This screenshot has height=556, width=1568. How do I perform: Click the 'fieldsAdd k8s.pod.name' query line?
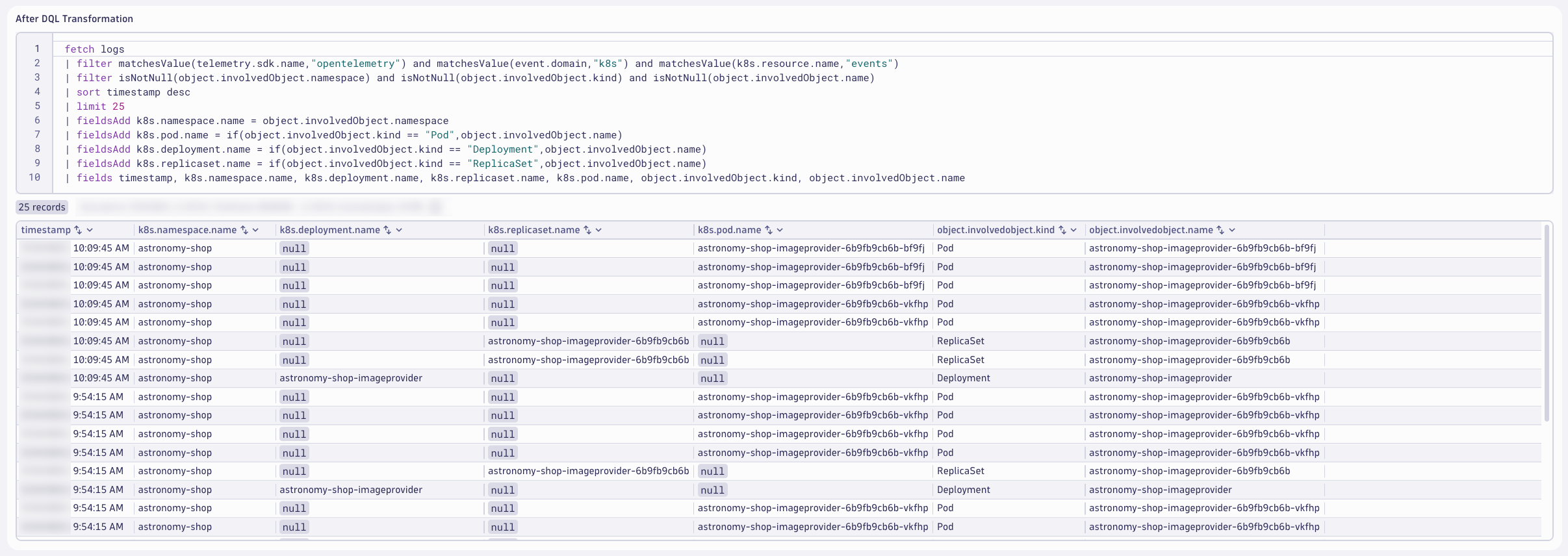pos(344,135)
